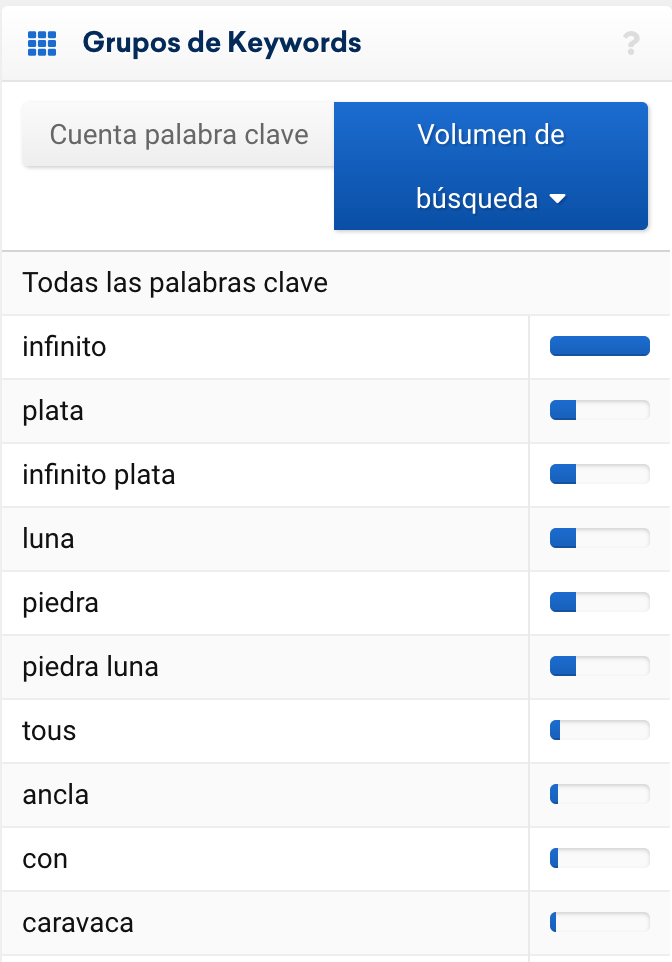Screen dimensions: 672x962
Task: Select the infinito plata keyword group
Action: (x=265, y=475)
